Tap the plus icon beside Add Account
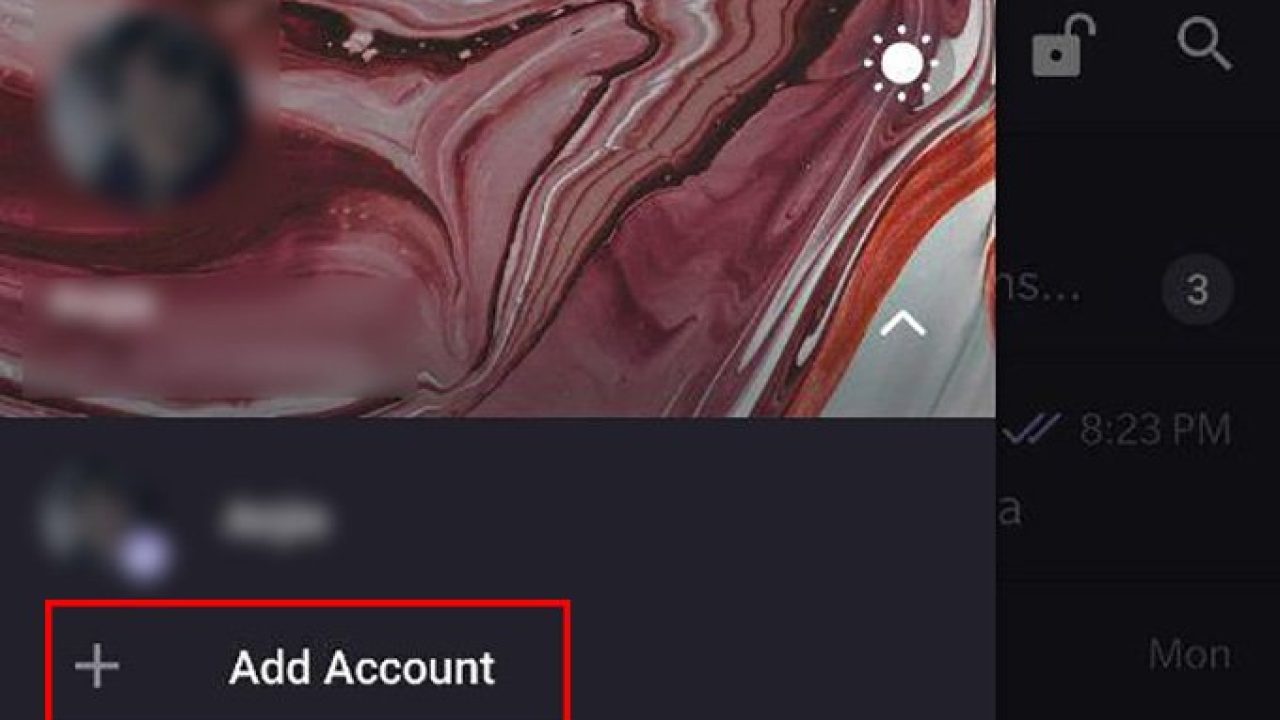Screen dimensions: 1280x720 click(97, 667)
